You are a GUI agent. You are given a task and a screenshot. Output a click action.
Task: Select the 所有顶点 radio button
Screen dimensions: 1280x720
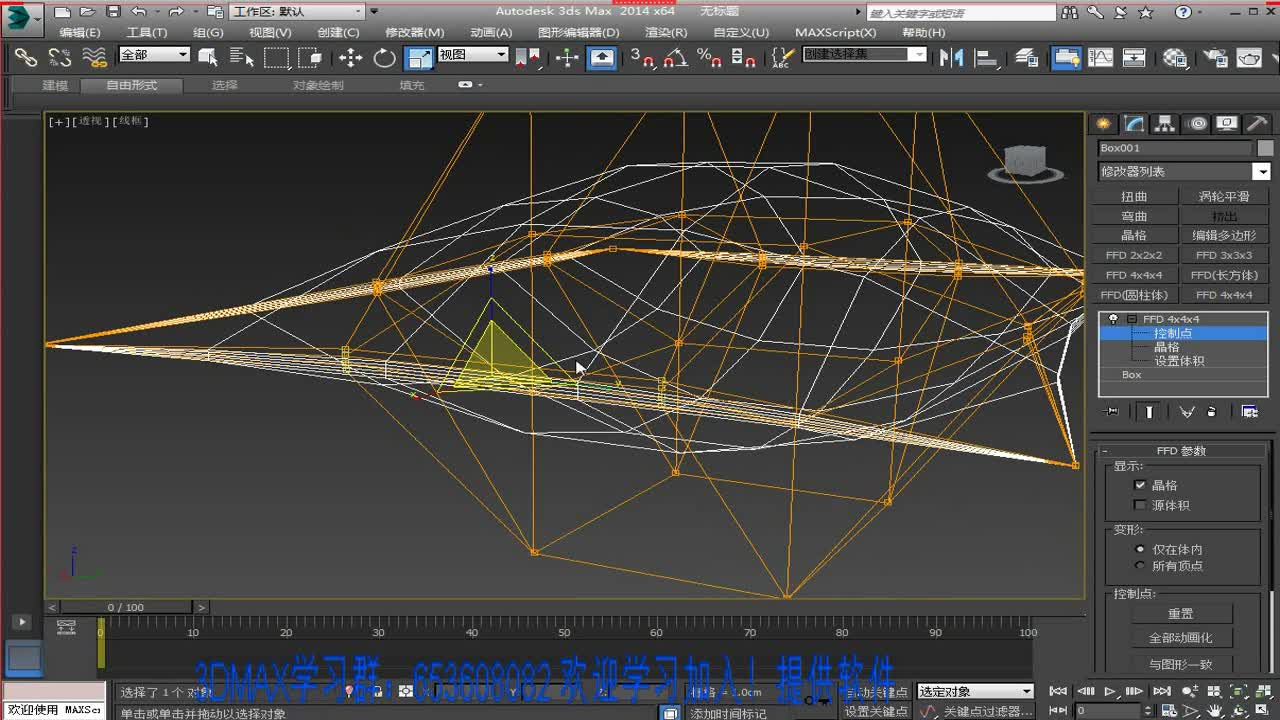pos(1140,566)
